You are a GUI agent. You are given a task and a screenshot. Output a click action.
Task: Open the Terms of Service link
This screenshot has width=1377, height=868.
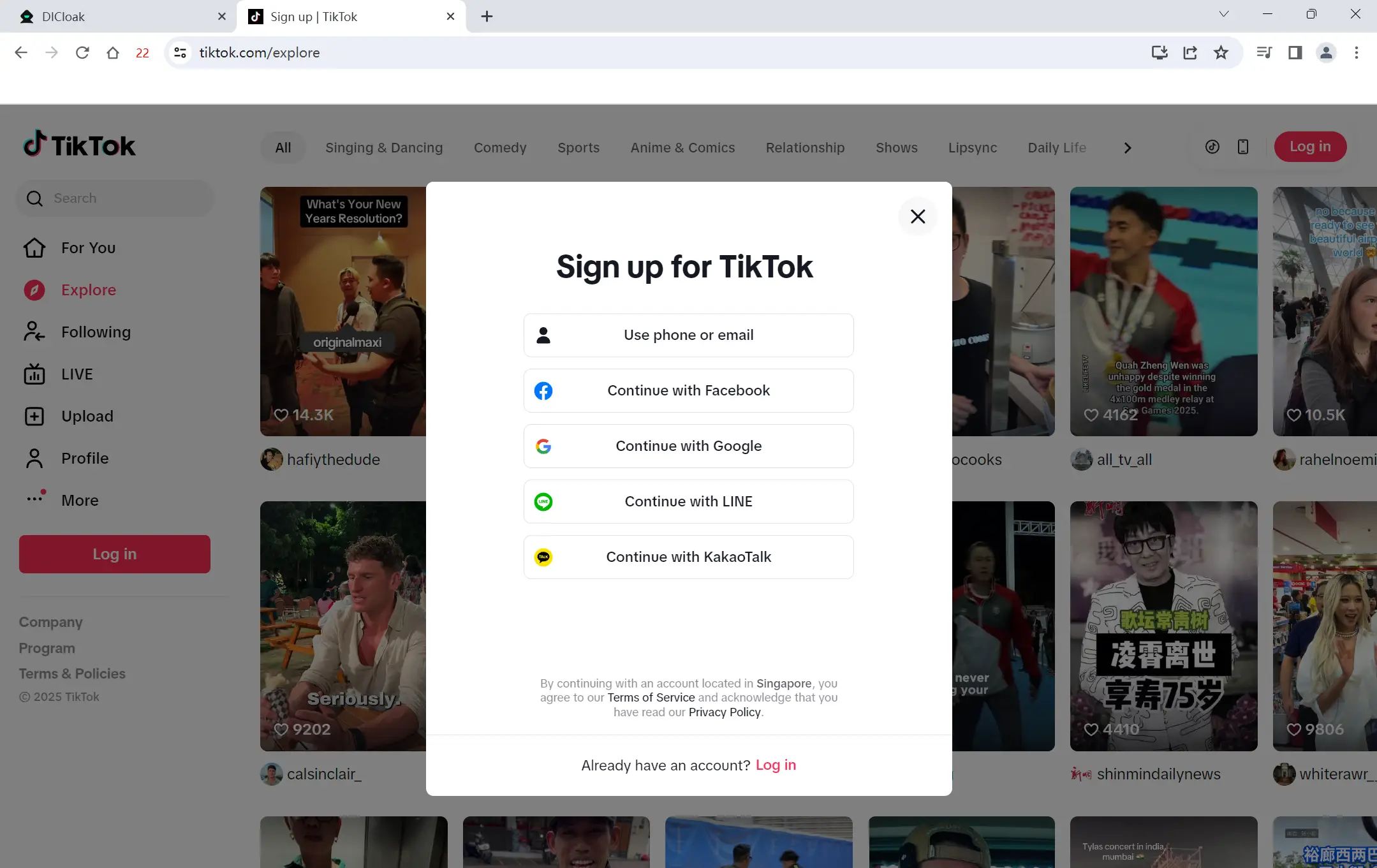coord(651,698)
